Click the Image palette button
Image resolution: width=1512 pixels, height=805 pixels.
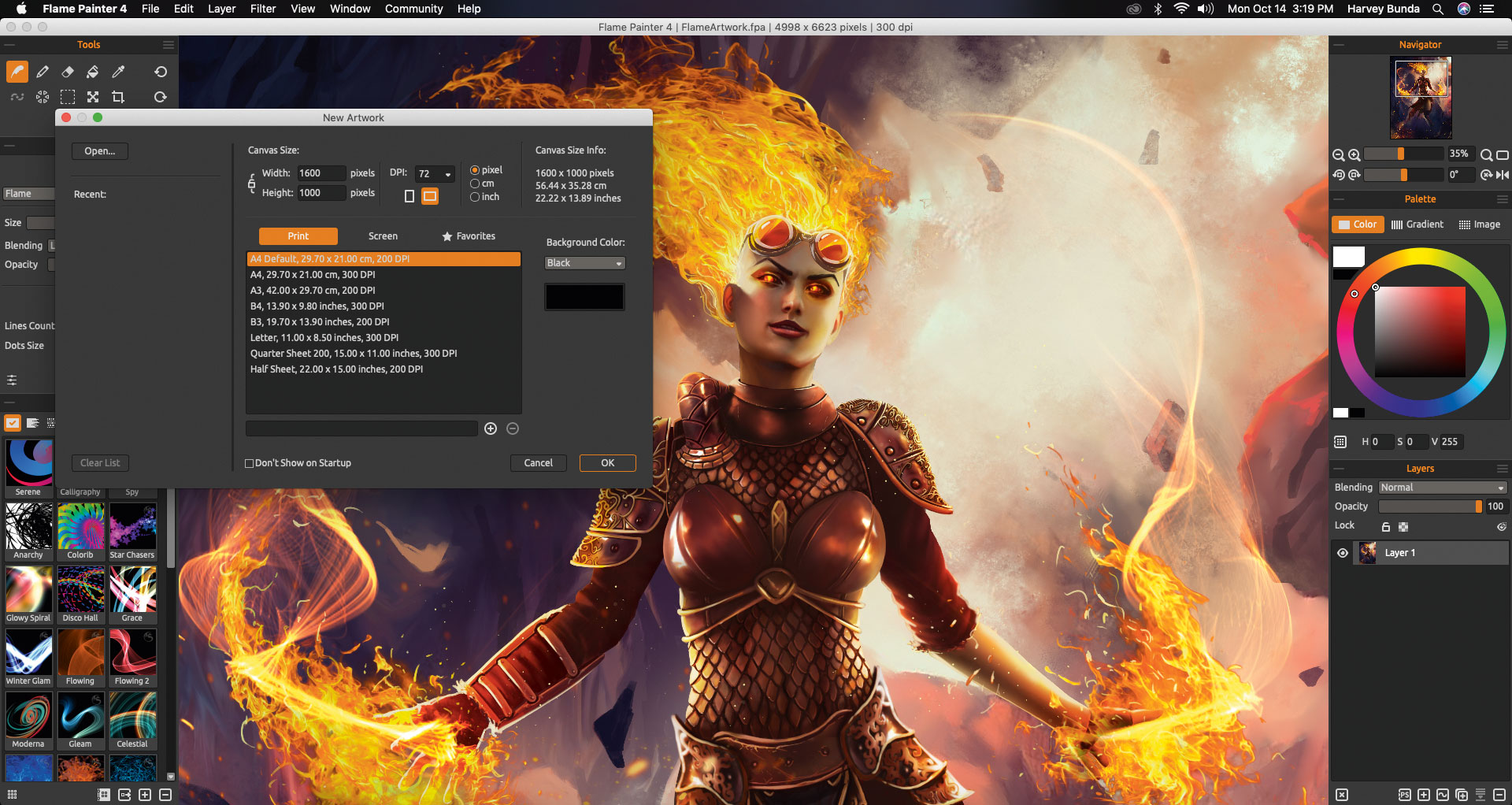point(1480,224)
